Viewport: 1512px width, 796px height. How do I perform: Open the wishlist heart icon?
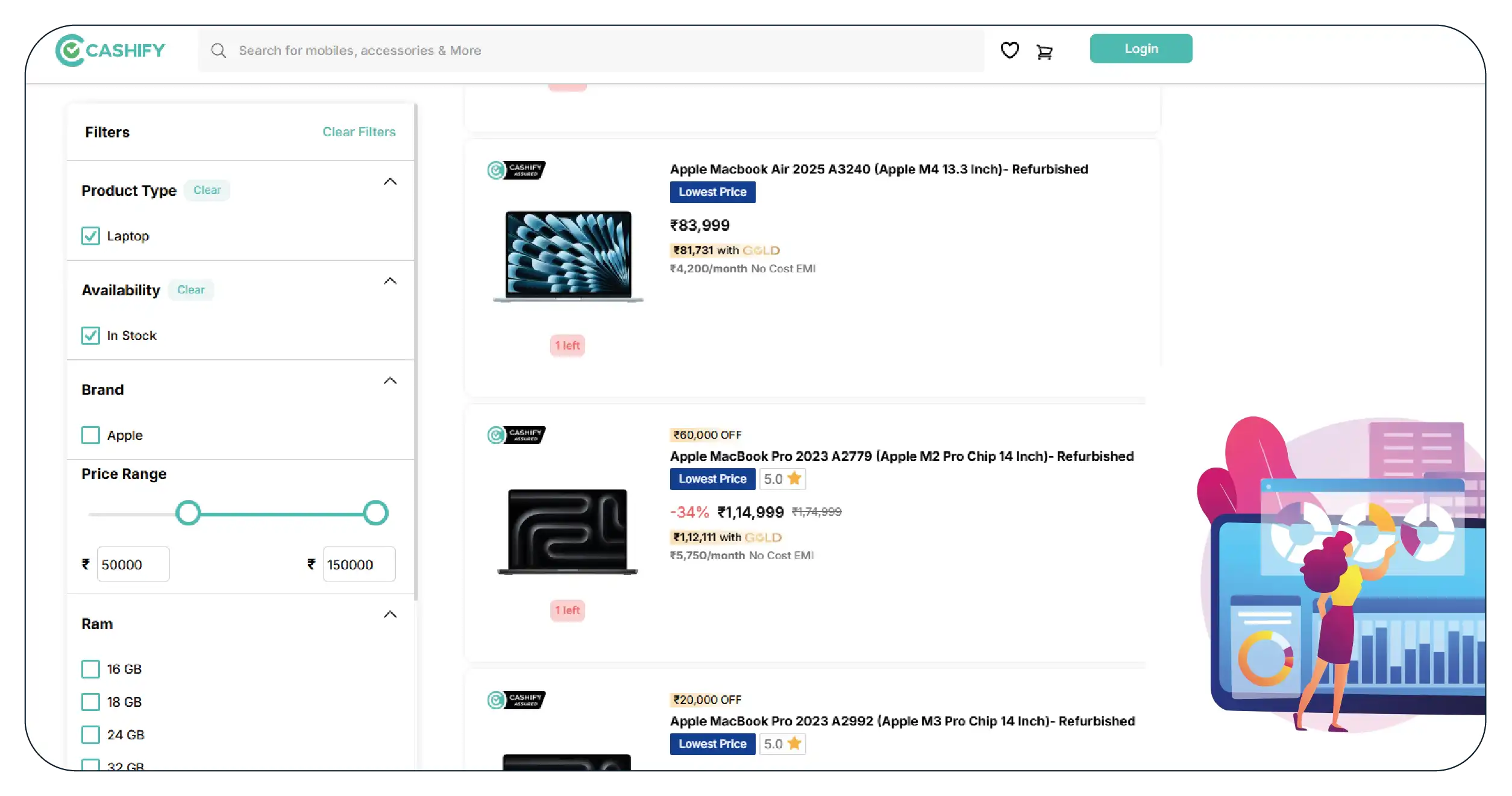pyautogui.click(x=1009, y=51)
